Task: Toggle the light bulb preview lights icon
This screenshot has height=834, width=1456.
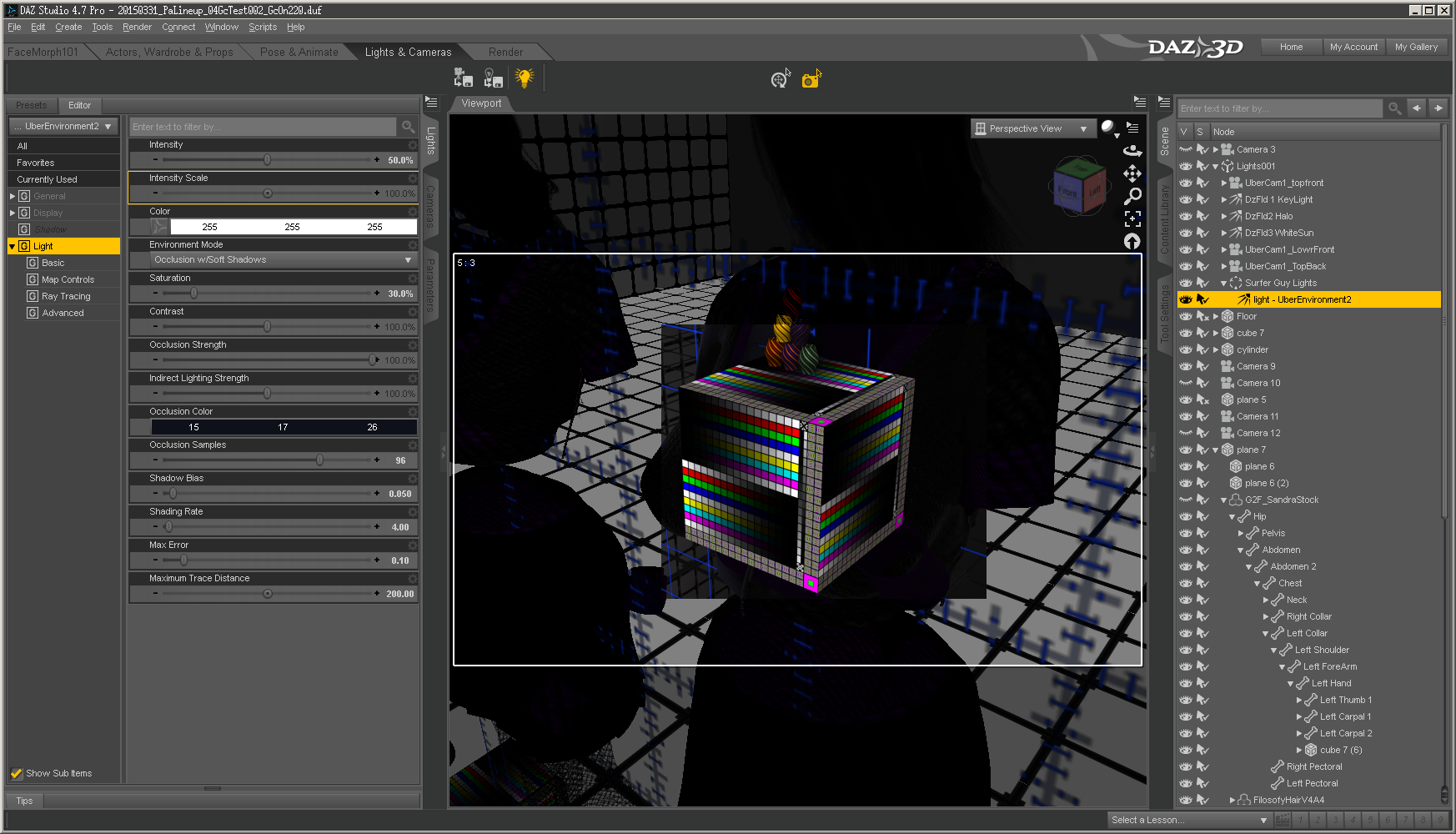Action: pos(524,78)
